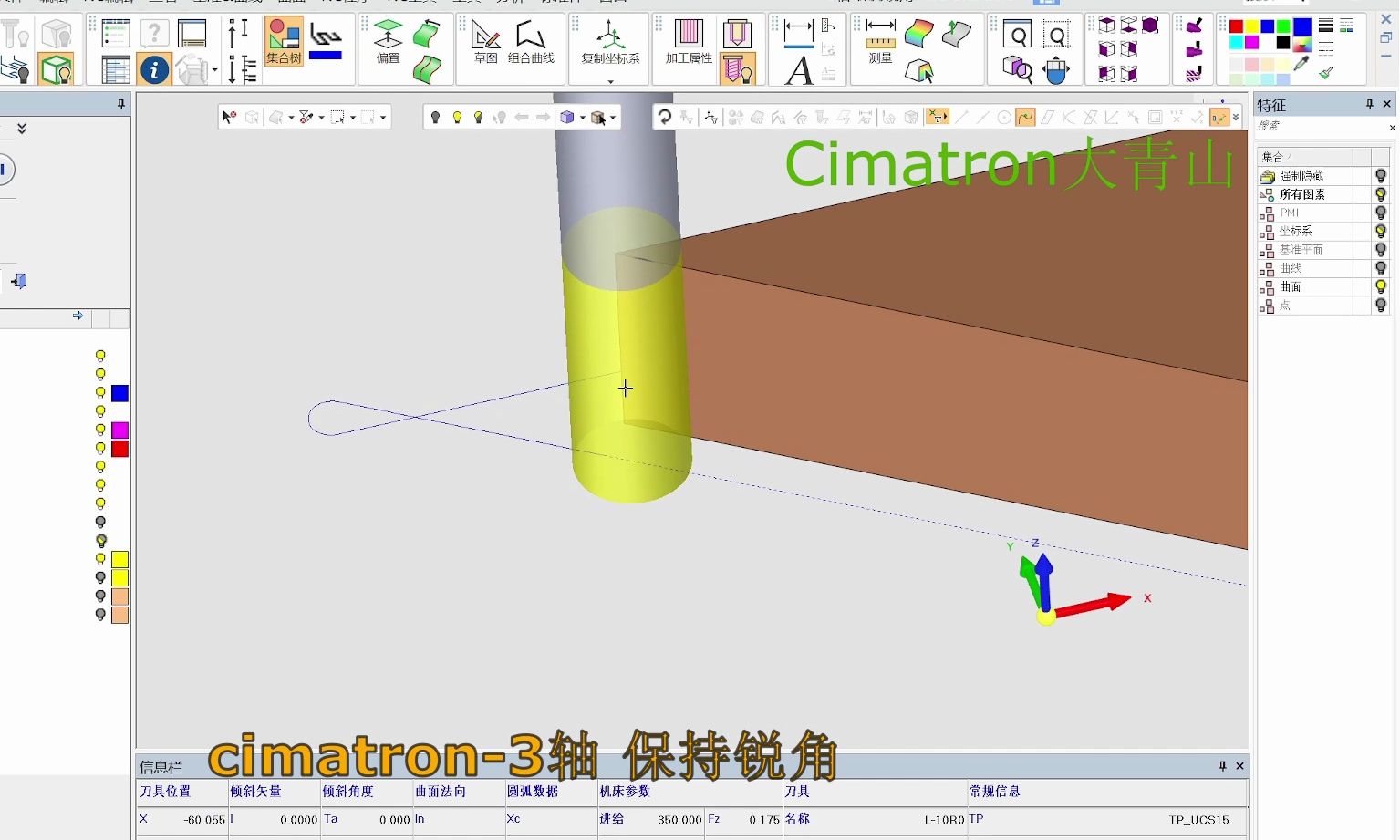This screenshot has width=1400, height=840.
Task: Expand viewport toolbar overflow chevron
Action: pyautogui.click(x=1236, y=118)
